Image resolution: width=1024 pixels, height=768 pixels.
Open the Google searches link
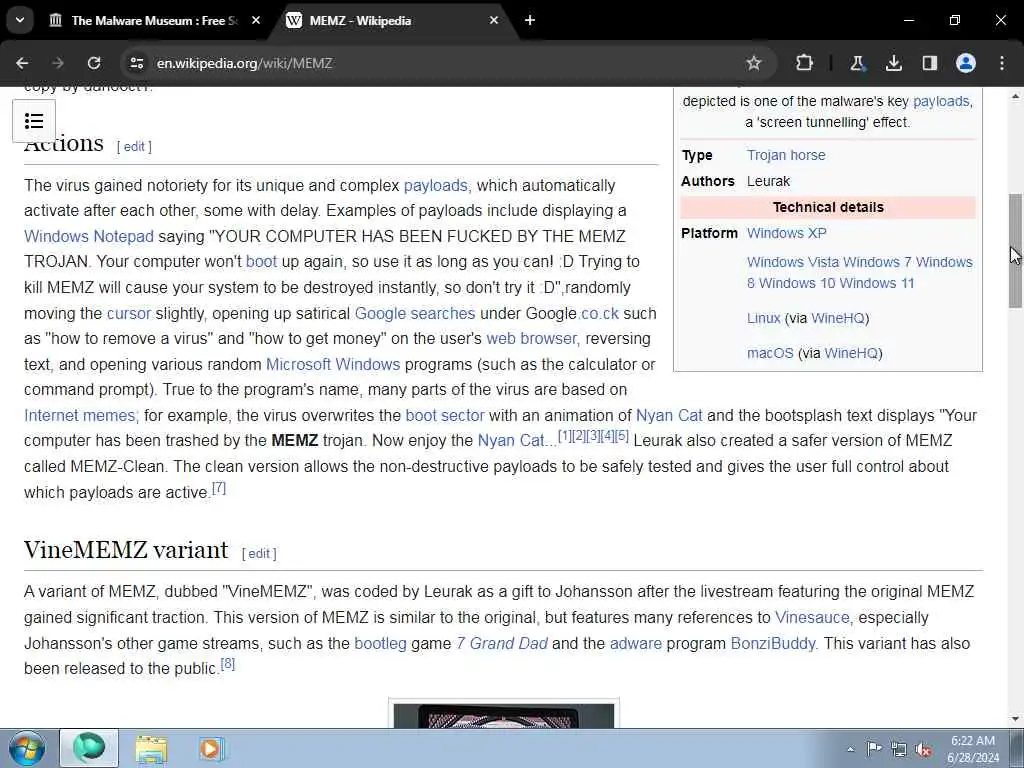pyautogui.click(x=415, y=313)
